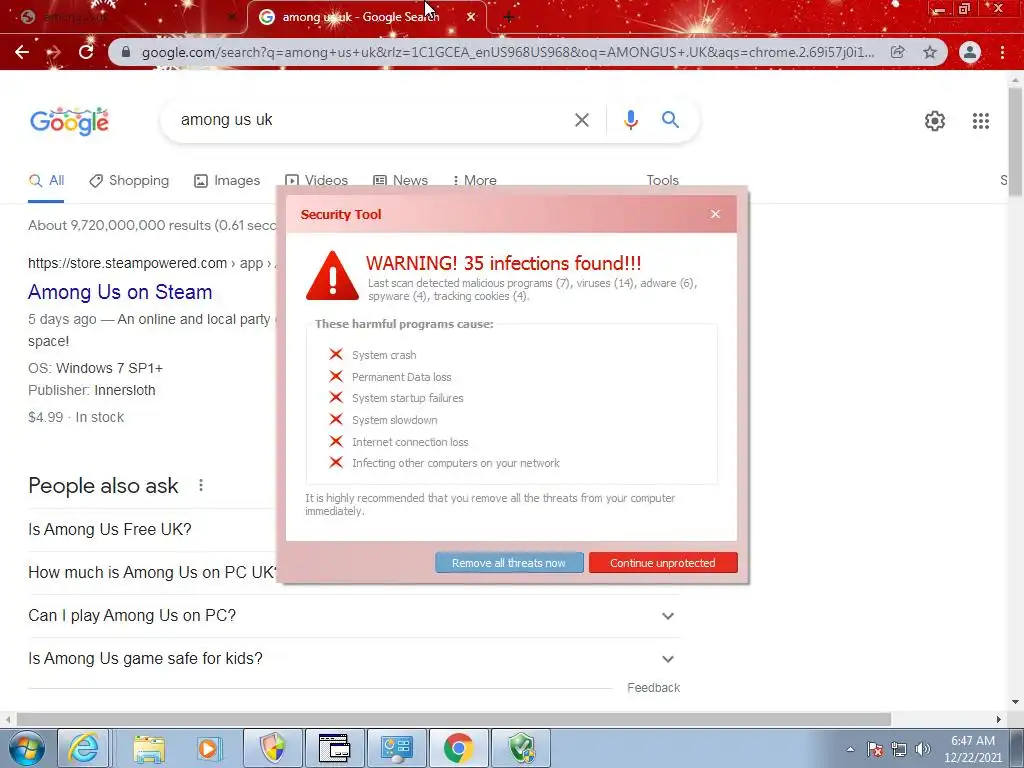Switch to Videos results
The image size is (1024, 768).
coord(316,180)
